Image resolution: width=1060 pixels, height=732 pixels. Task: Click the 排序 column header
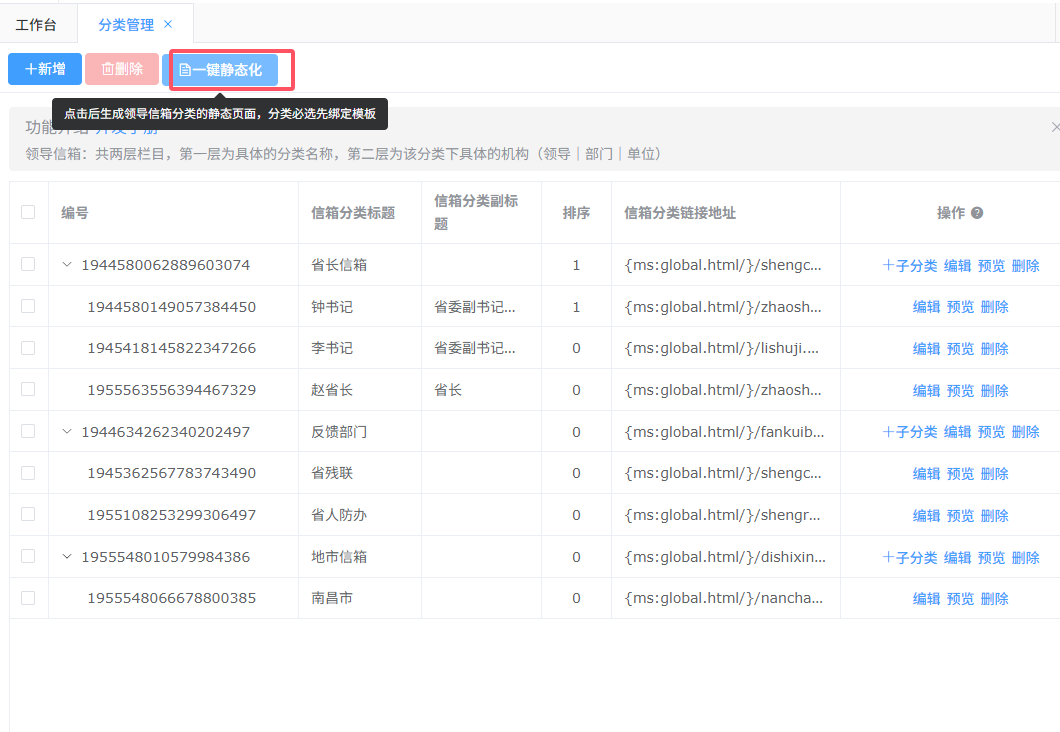point(576,213)
